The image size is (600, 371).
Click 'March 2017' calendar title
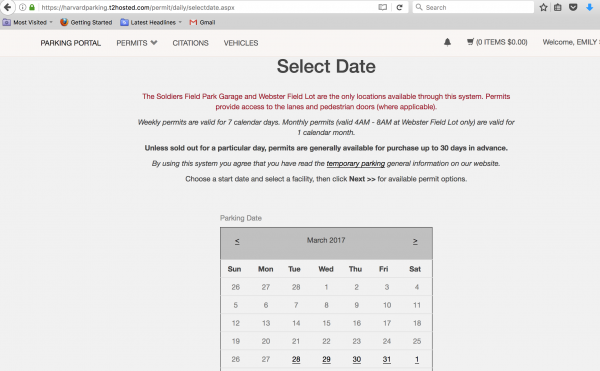tap(326, 240)
